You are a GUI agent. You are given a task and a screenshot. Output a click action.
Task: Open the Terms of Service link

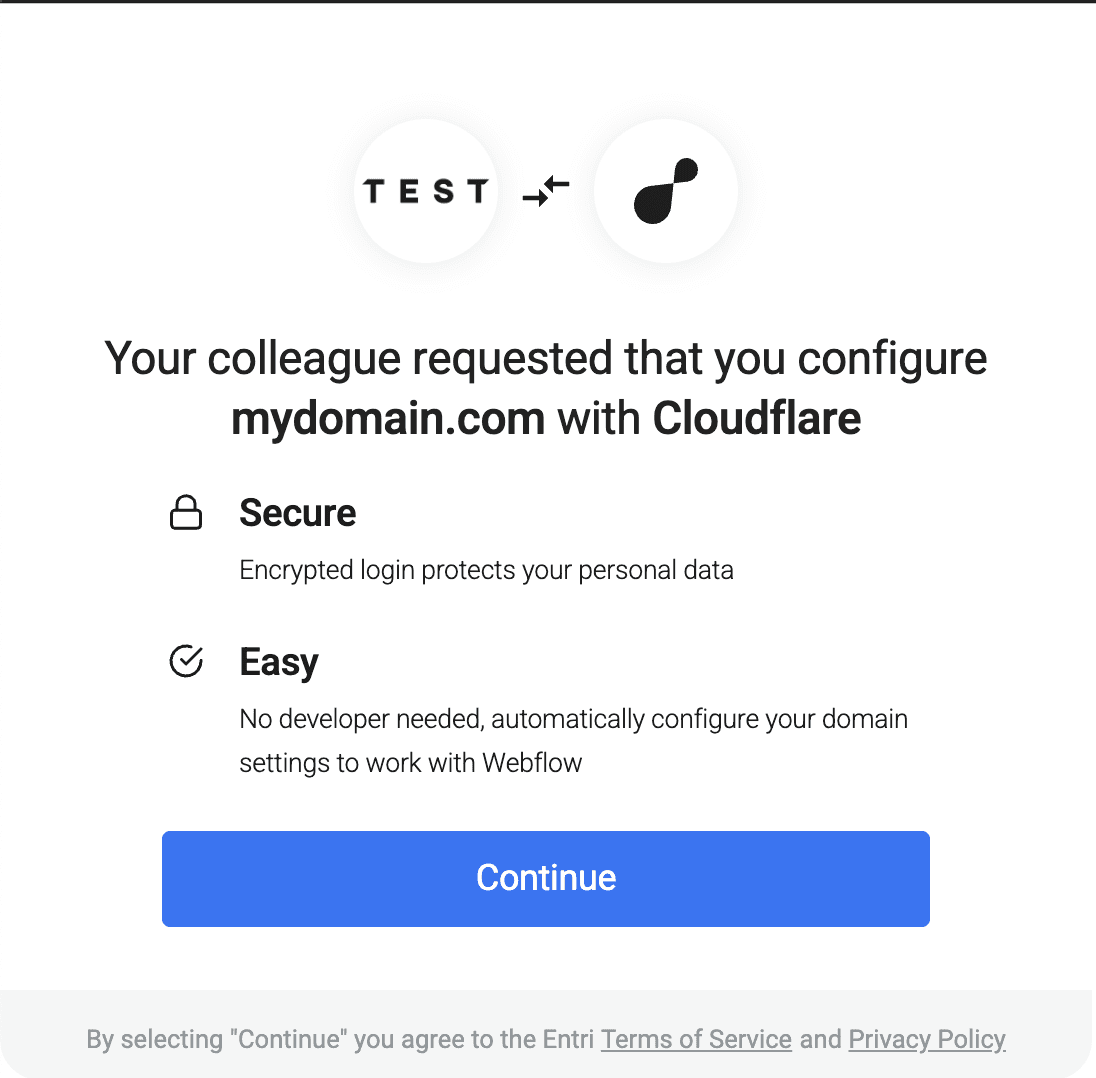click(696, 1039)
